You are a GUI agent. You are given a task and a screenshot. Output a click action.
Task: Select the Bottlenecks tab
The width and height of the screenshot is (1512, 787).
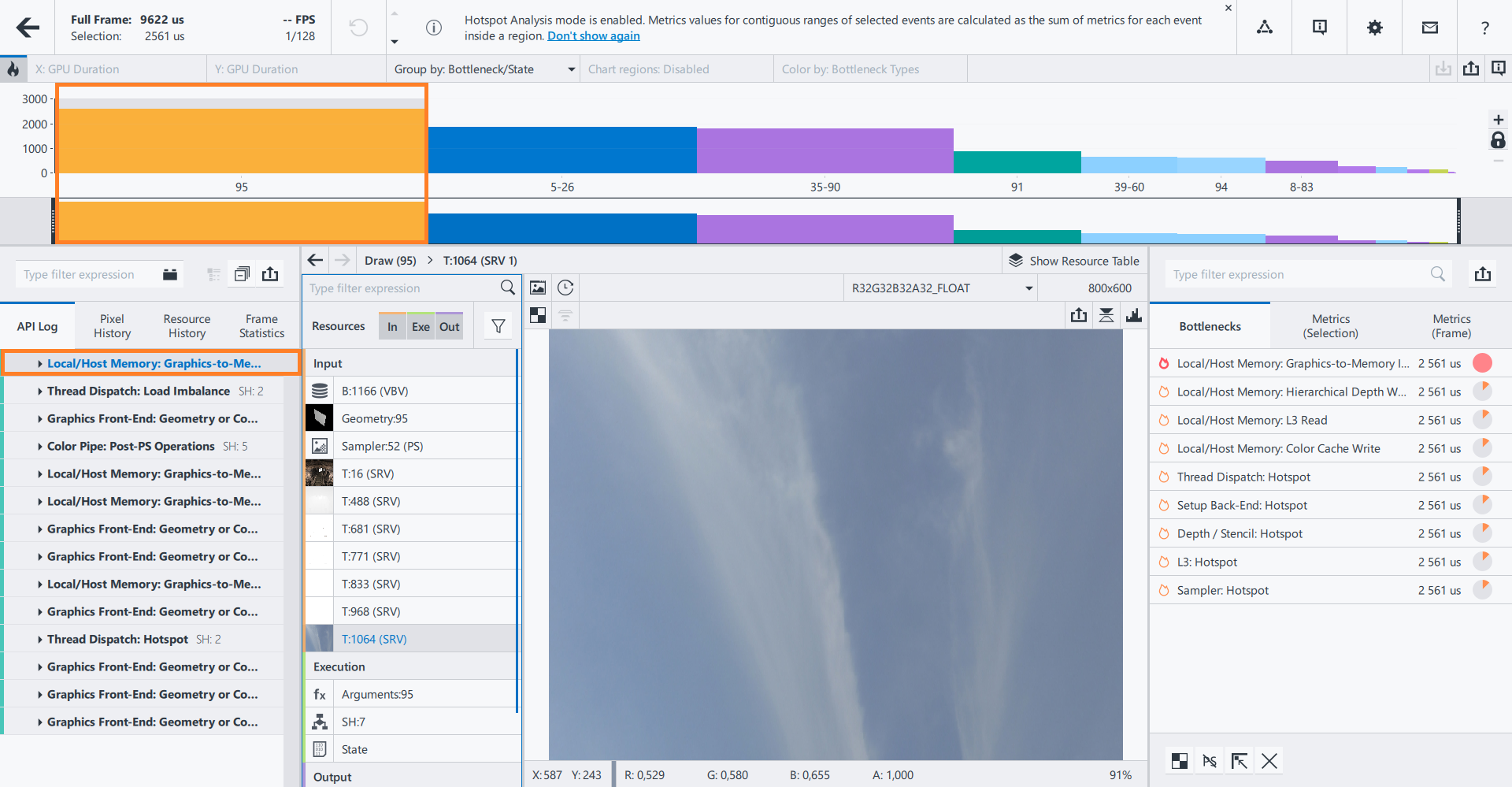tap(1210, 326)
